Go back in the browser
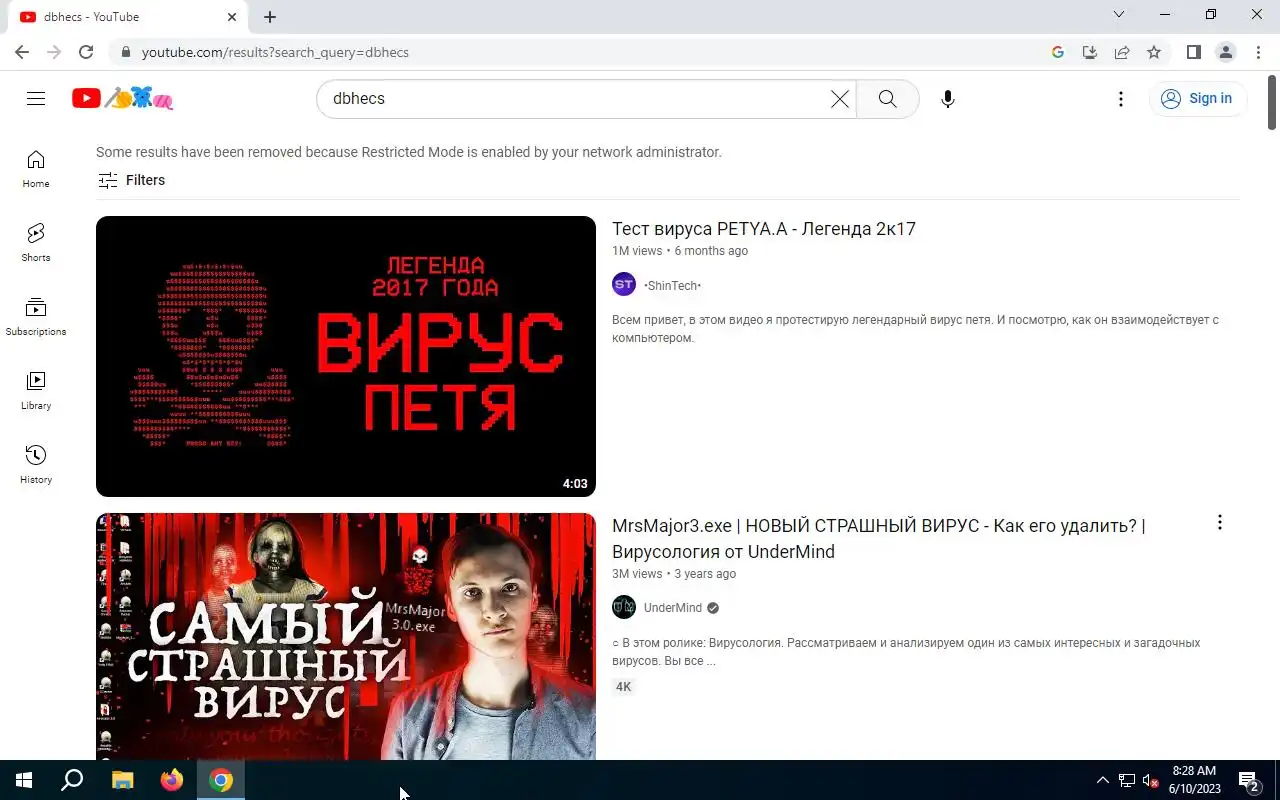This screenshot has height=800, width=1280. pos(22,52)
